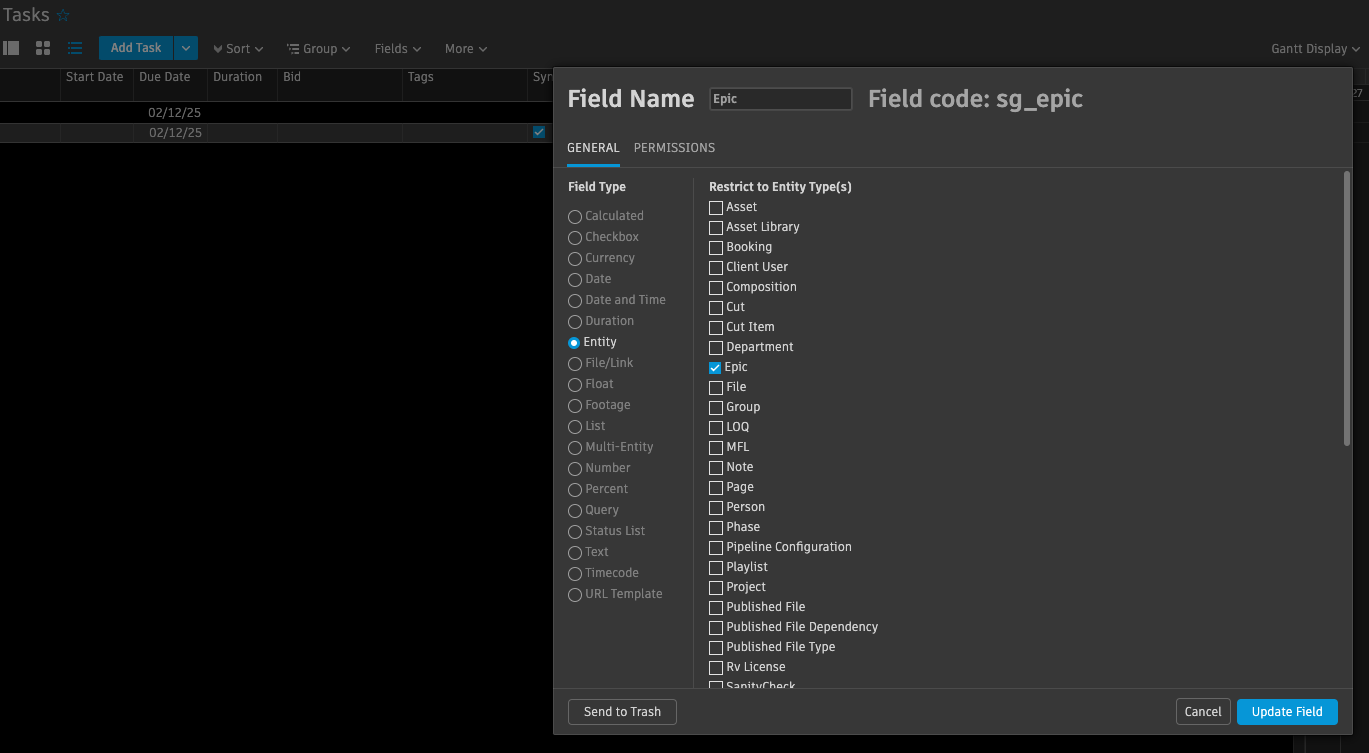Check the Department entity type
This screenshot has height=753, width=1369.
tap(716, 347)
